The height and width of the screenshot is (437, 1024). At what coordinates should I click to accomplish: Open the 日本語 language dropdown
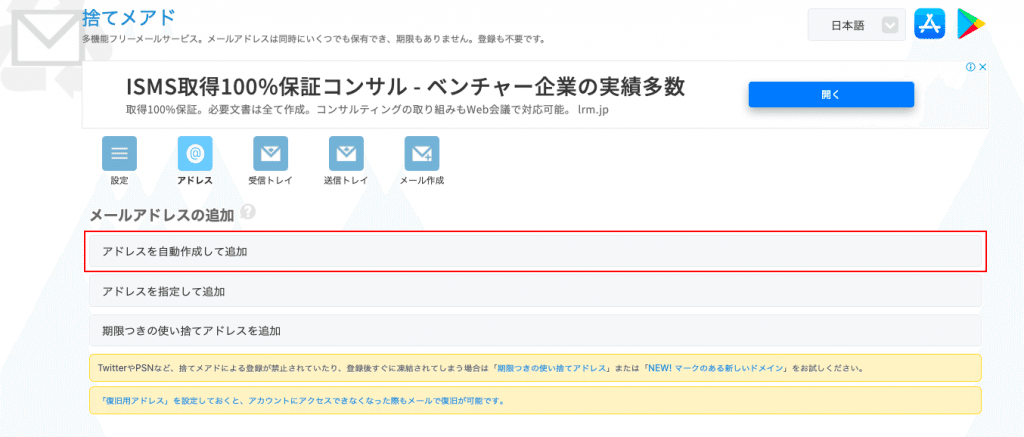(856, 25)
